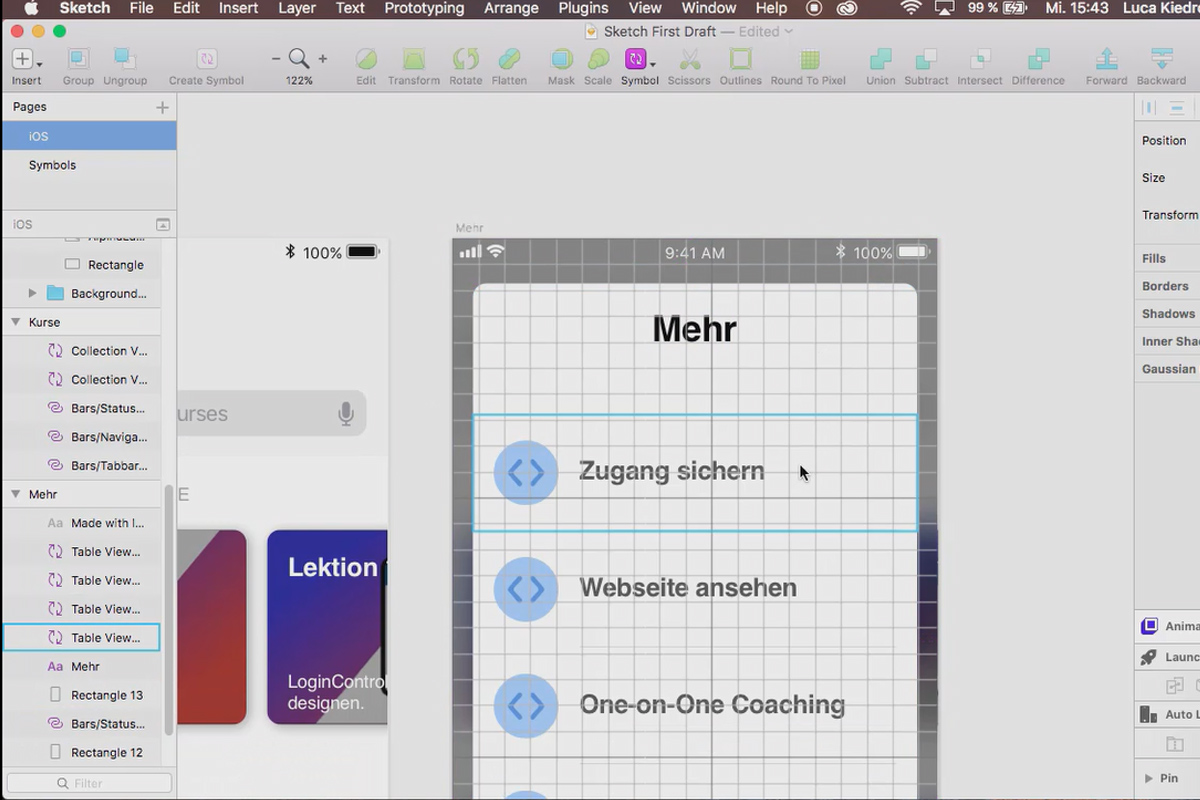Click the Webseite ansehen row on artboard
The height and width of the screenshot is (800, 1200).
coord(695,588)
